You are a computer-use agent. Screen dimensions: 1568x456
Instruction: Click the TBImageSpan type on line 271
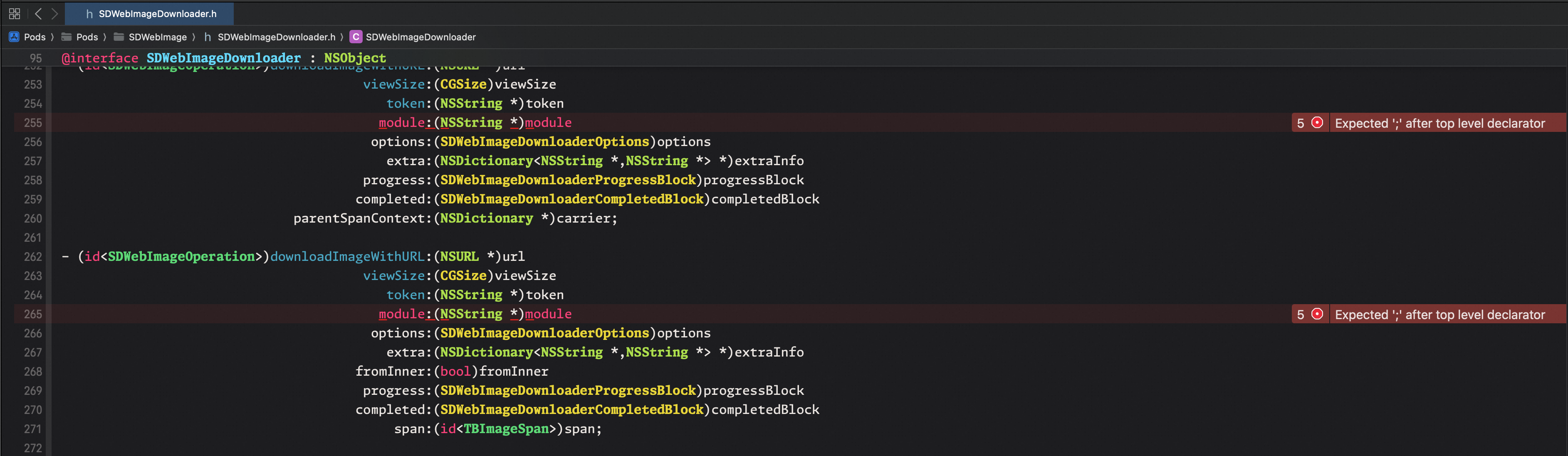tap(506, 429)
